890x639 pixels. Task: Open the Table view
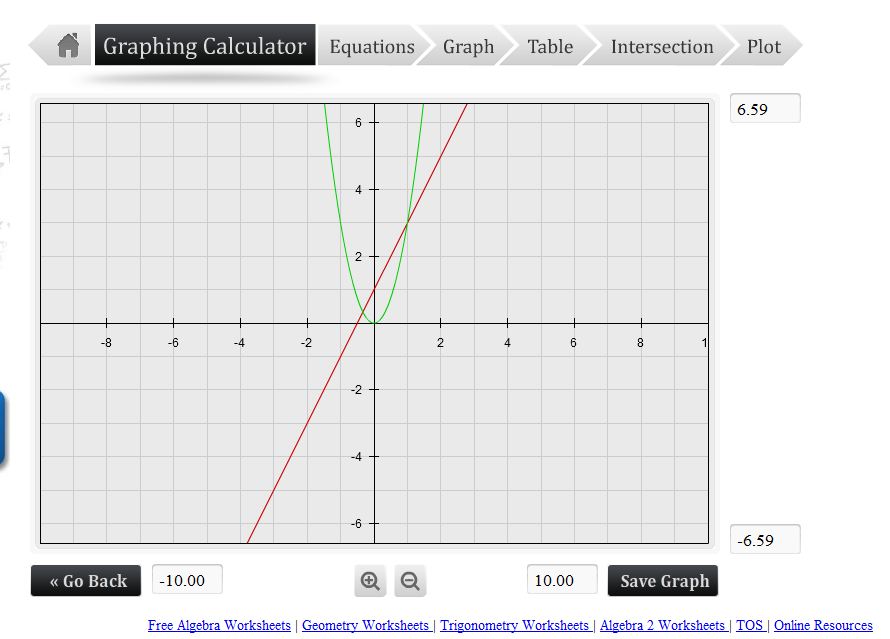548,46
